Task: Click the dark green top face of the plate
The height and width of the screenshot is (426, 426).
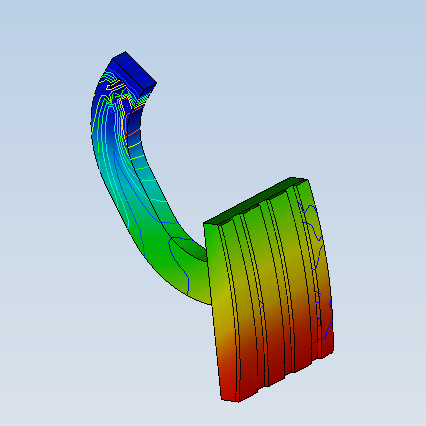Action: [x=255, y=201]
